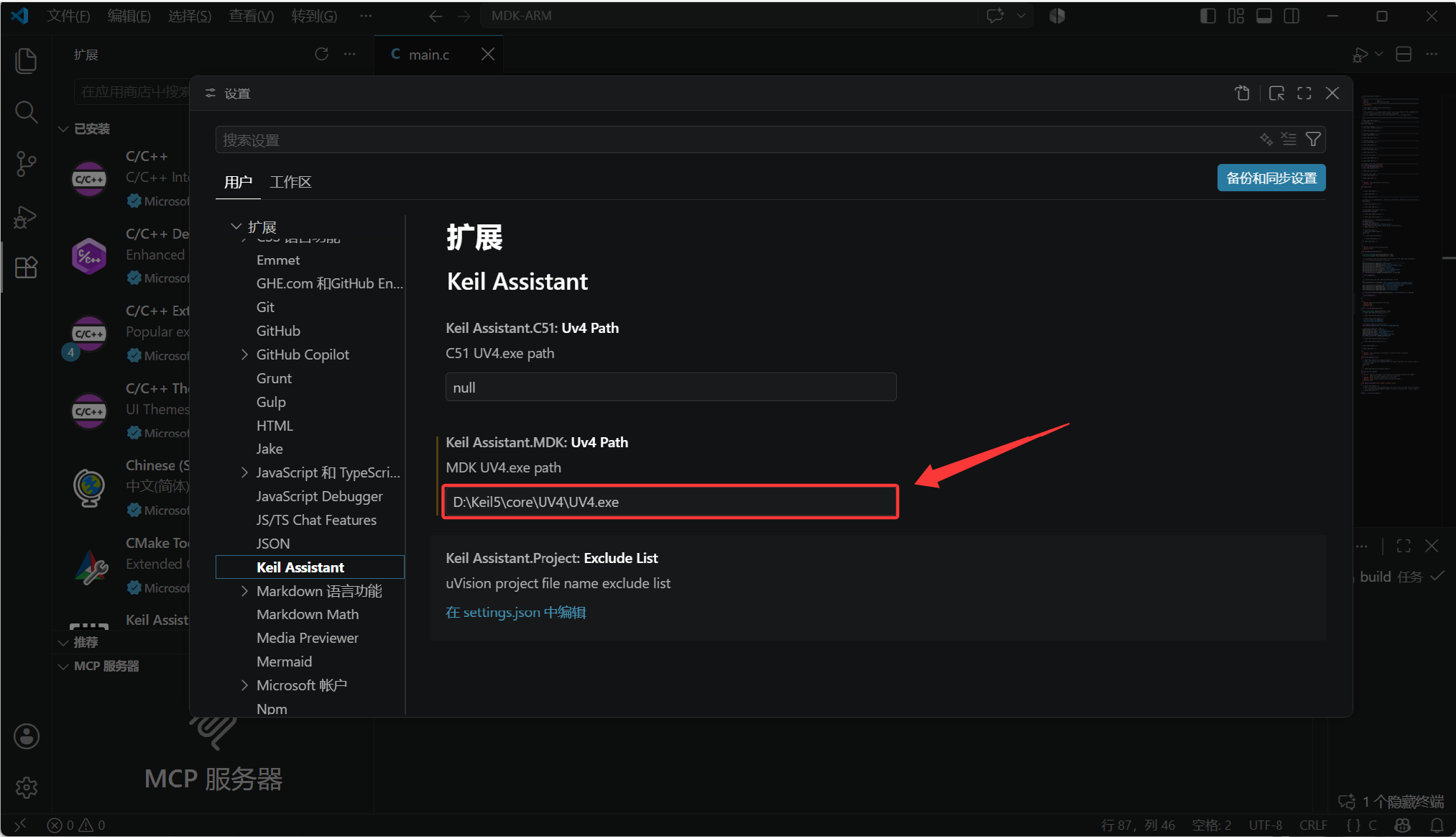Image resolution: width=1456 pixels, height=837 pixels.
Task: Open the Manage gear icon
Action: 27,787
